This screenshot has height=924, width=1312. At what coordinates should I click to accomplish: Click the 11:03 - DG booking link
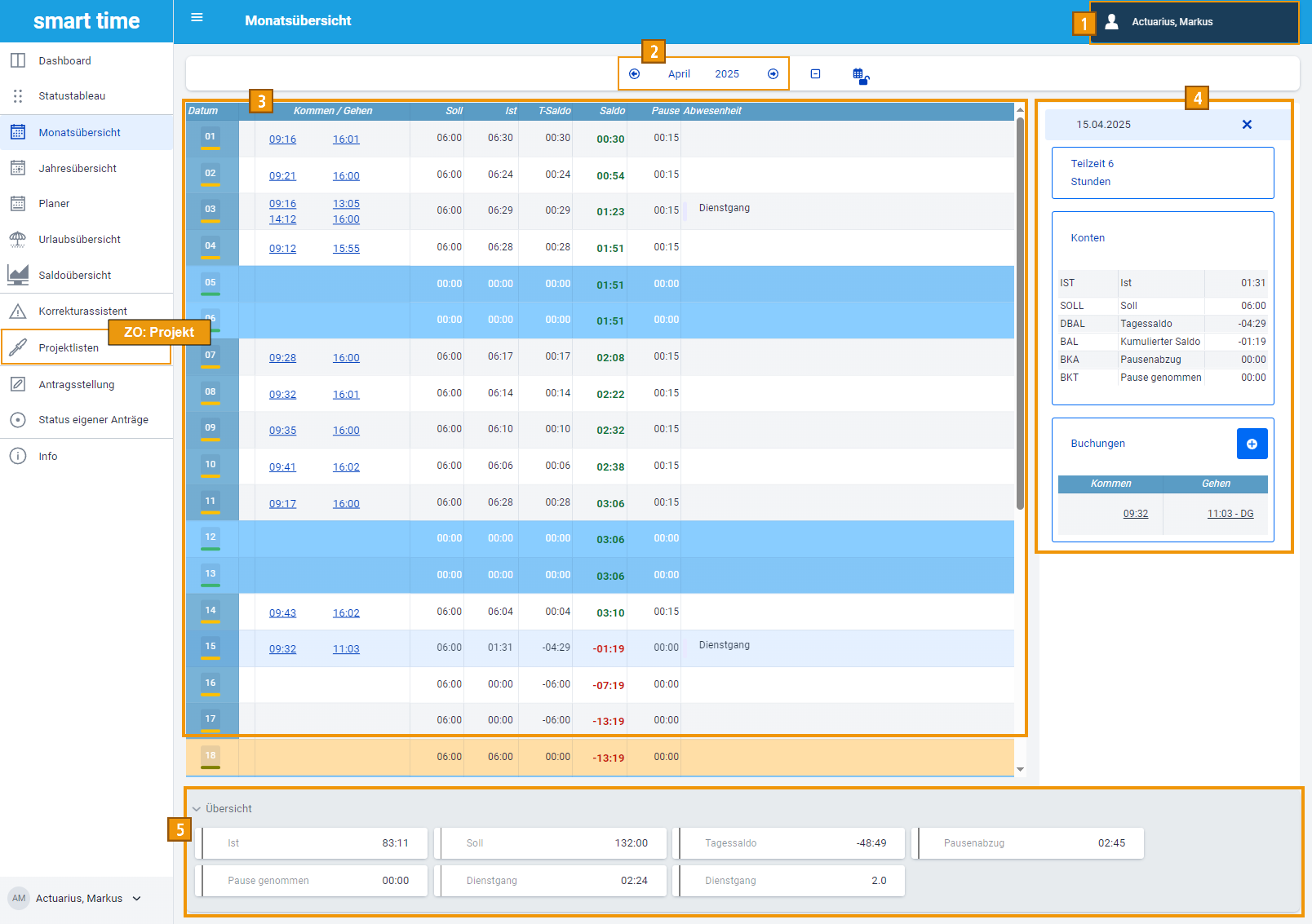[x=1230, y=514]
